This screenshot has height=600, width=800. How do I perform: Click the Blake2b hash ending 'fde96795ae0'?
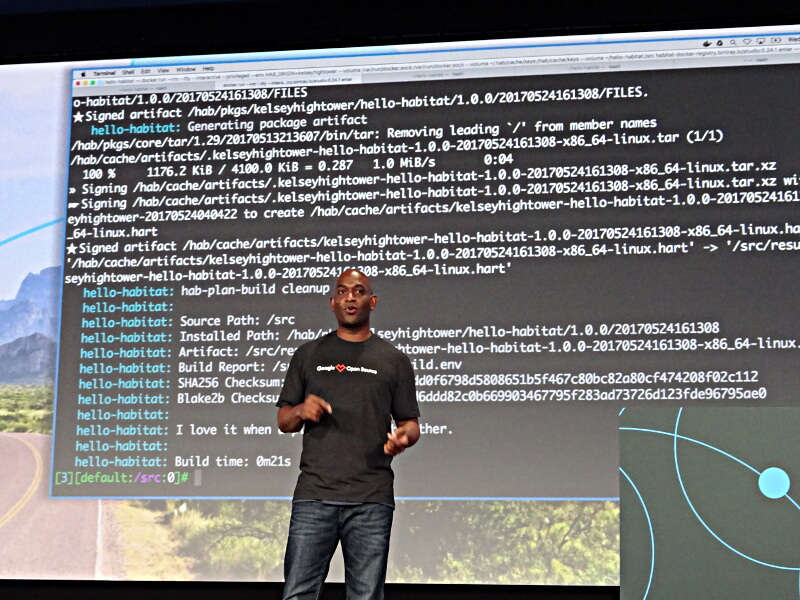point(591,394)
